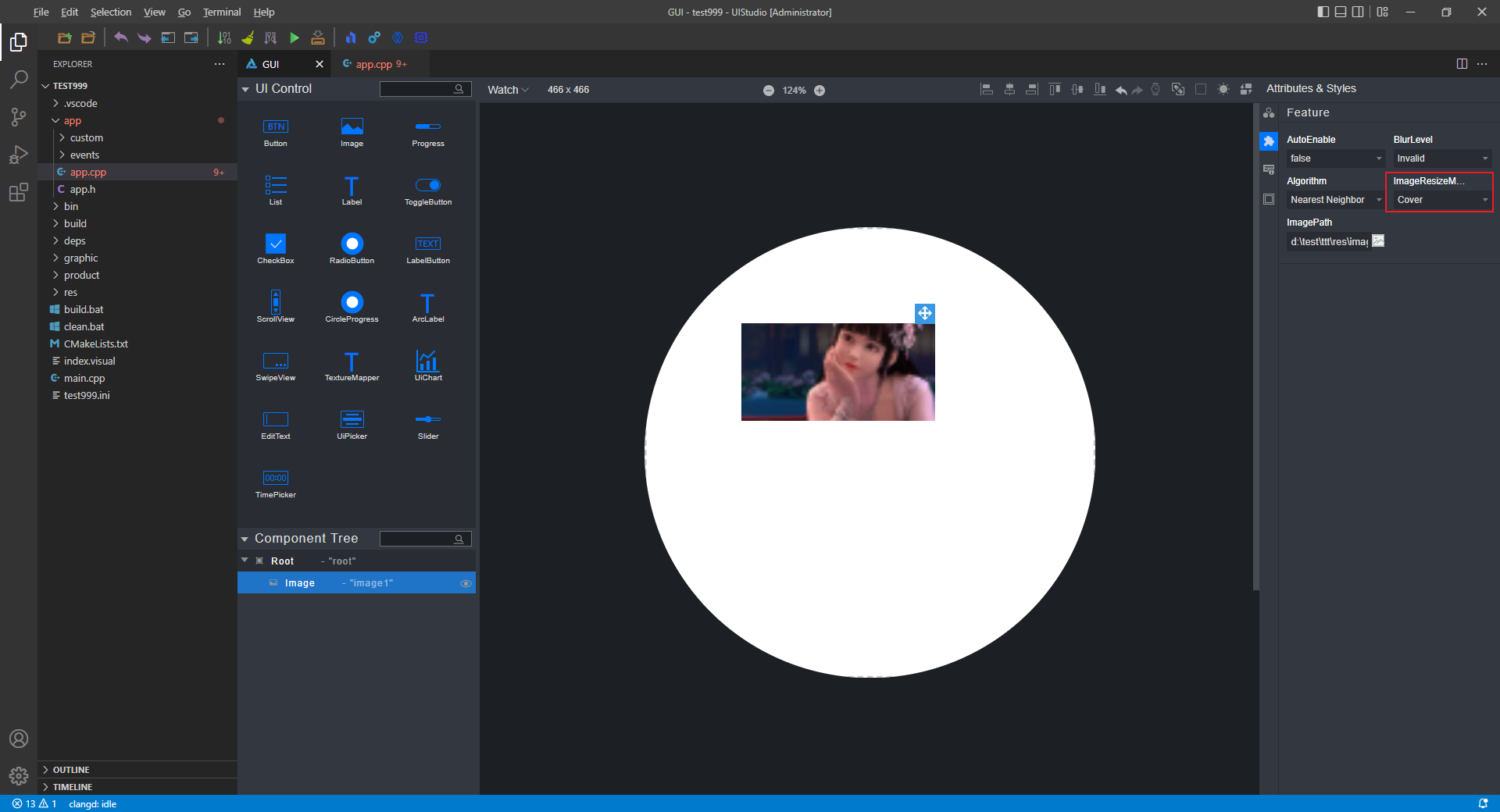Pick the UiChart control
Image resolution: width=1500 pixels, height=812 pixels.
tap(427, 365)
